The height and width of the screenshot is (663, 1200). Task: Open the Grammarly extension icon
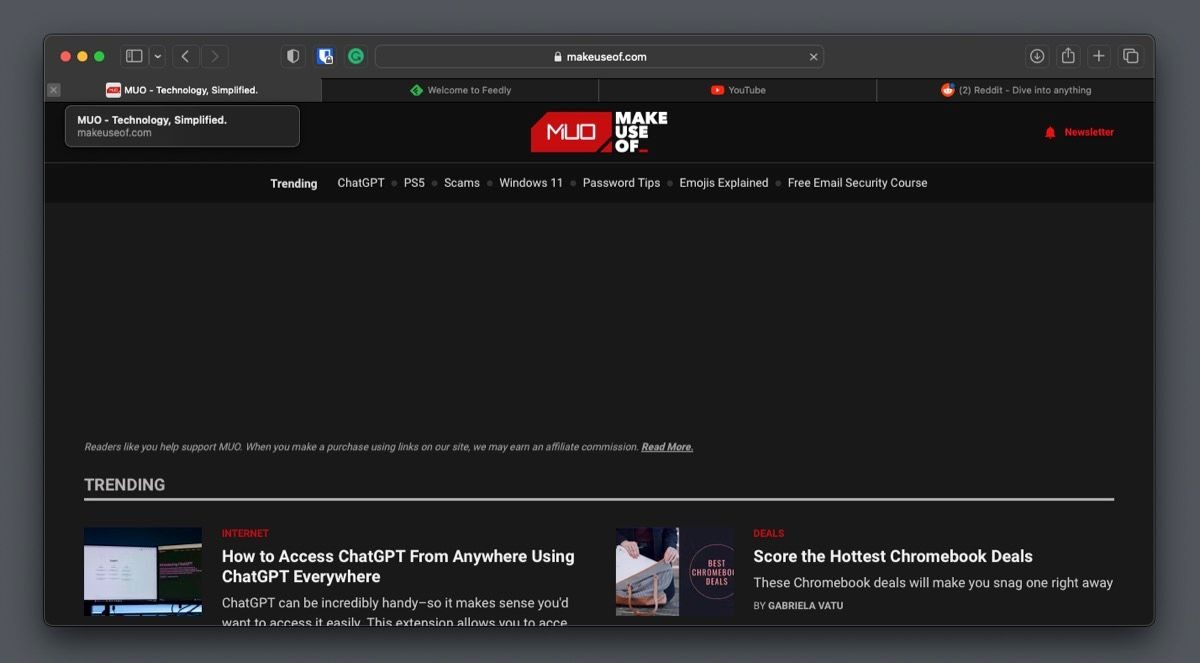click(356, 57)
